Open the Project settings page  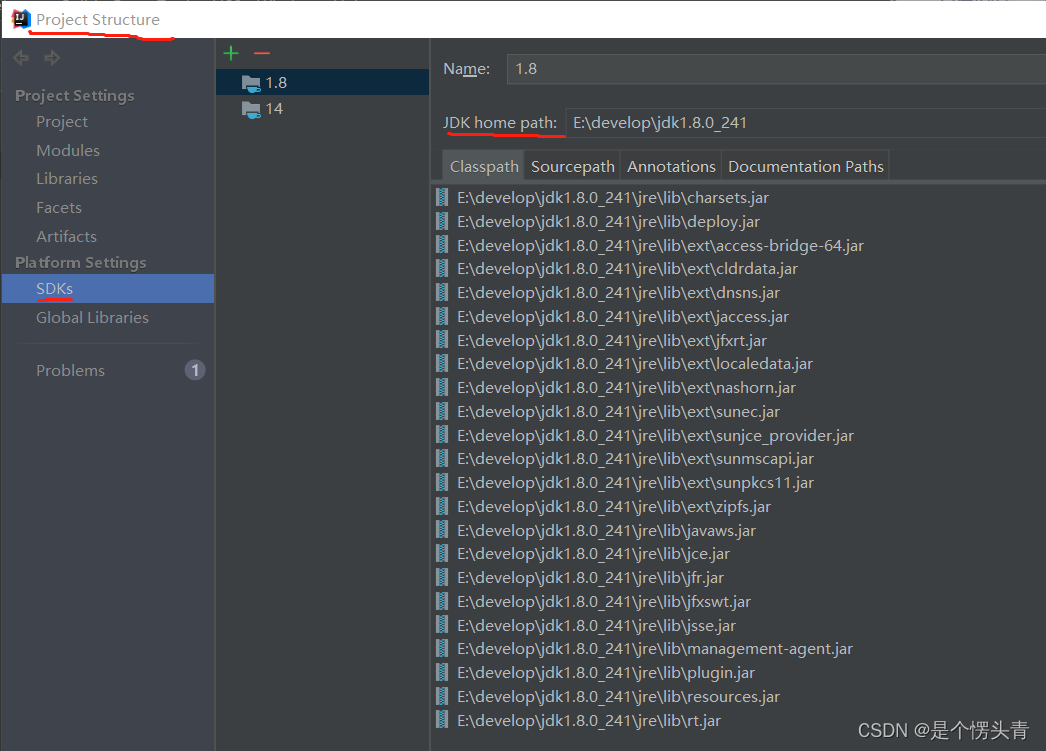[x=62, y=122]
